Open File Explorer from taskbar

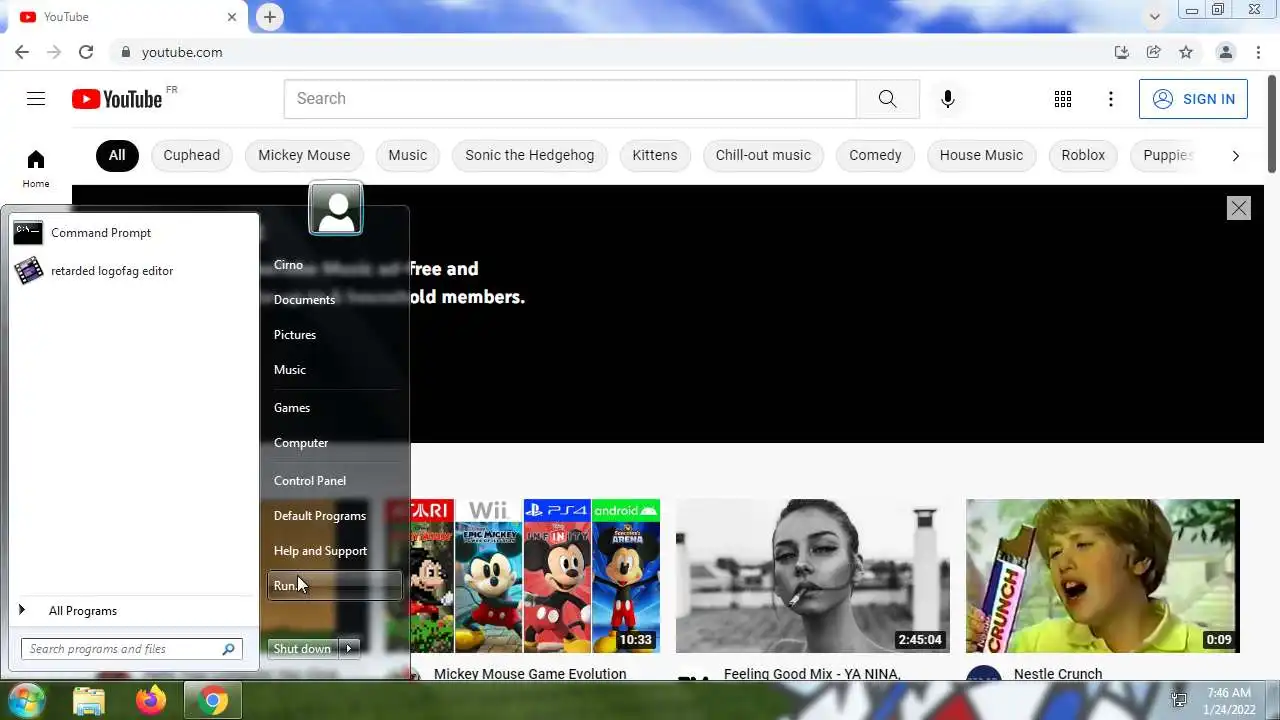(x=89, y=701)
